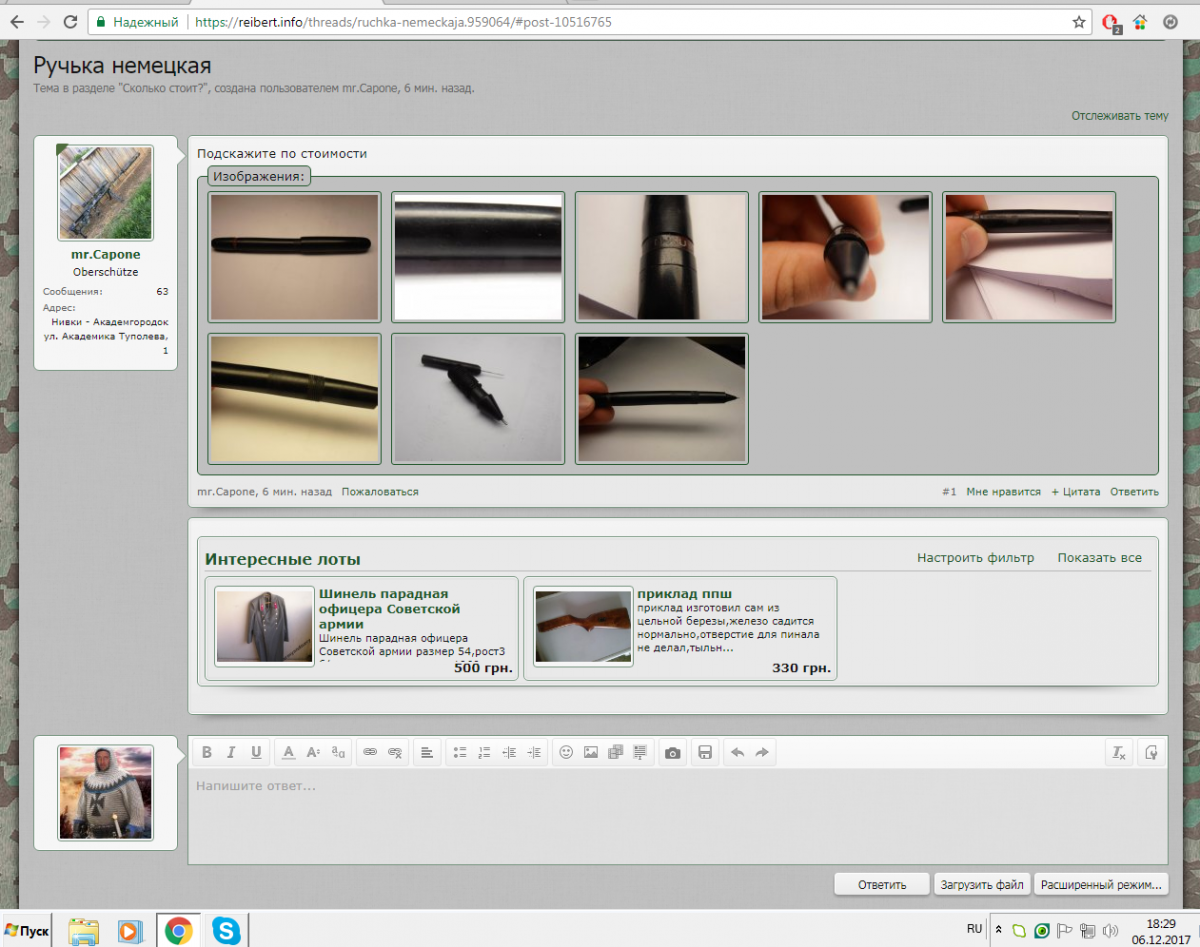Viewport: 1200px width, 947px height.
Task: Open the insert quote/code options
Action: click(x=640, y=752)
